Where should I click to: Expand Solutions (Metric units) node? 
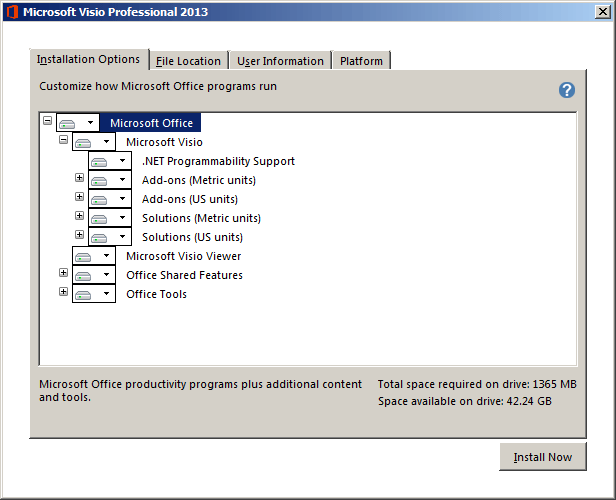[x=79, y=215]
